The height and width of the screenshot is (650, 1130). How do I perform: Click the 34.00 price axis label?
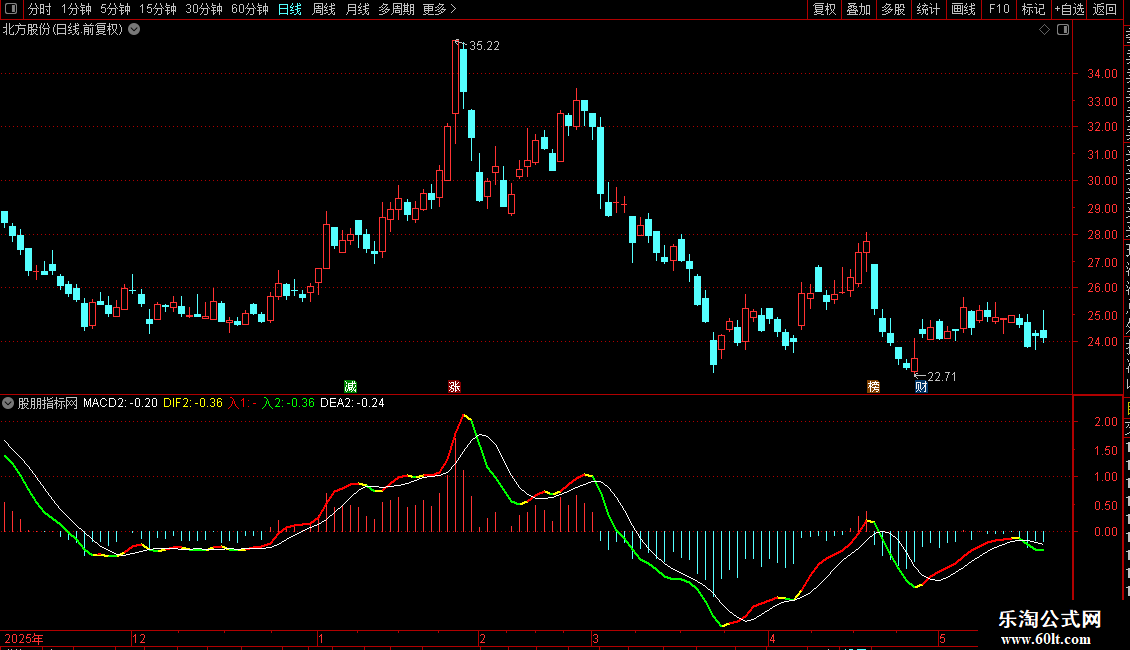coord(1102,74)
